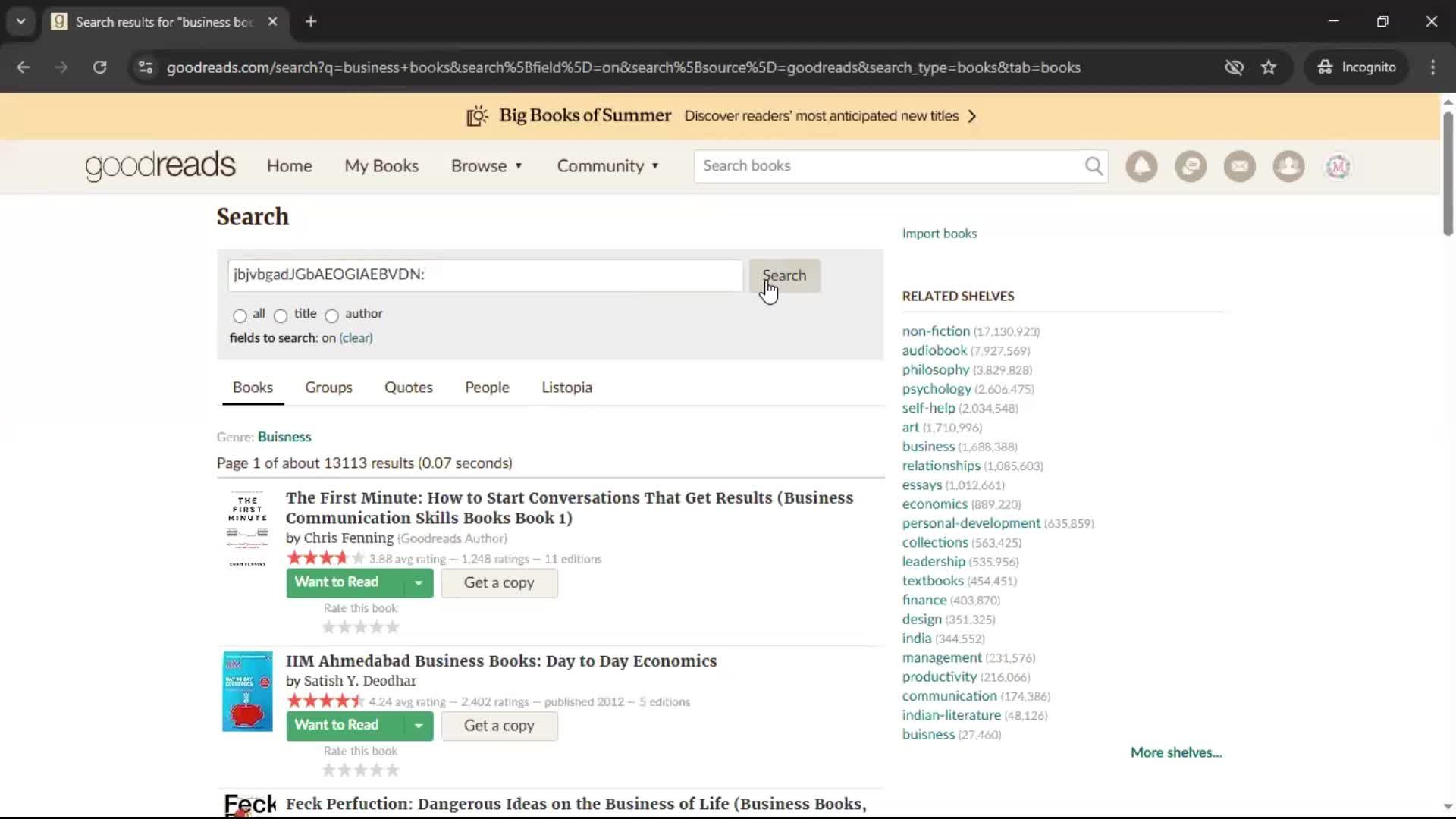Open author Chris Fenning's page
This screenshot has height=819, width=1456.
(x=349, y=538)
